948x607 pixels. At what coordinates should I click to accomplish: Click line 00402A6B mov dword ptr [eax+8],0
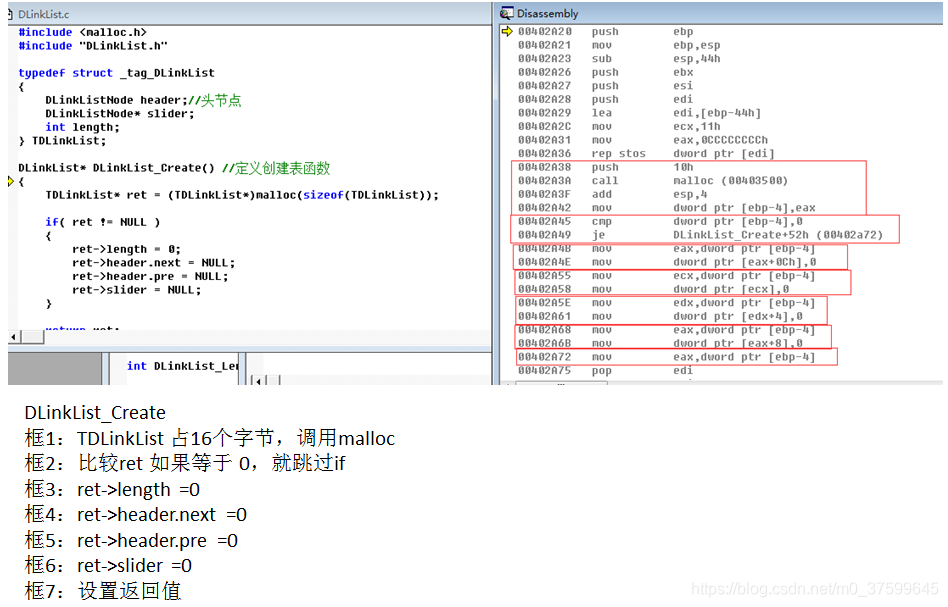[660, 343]
